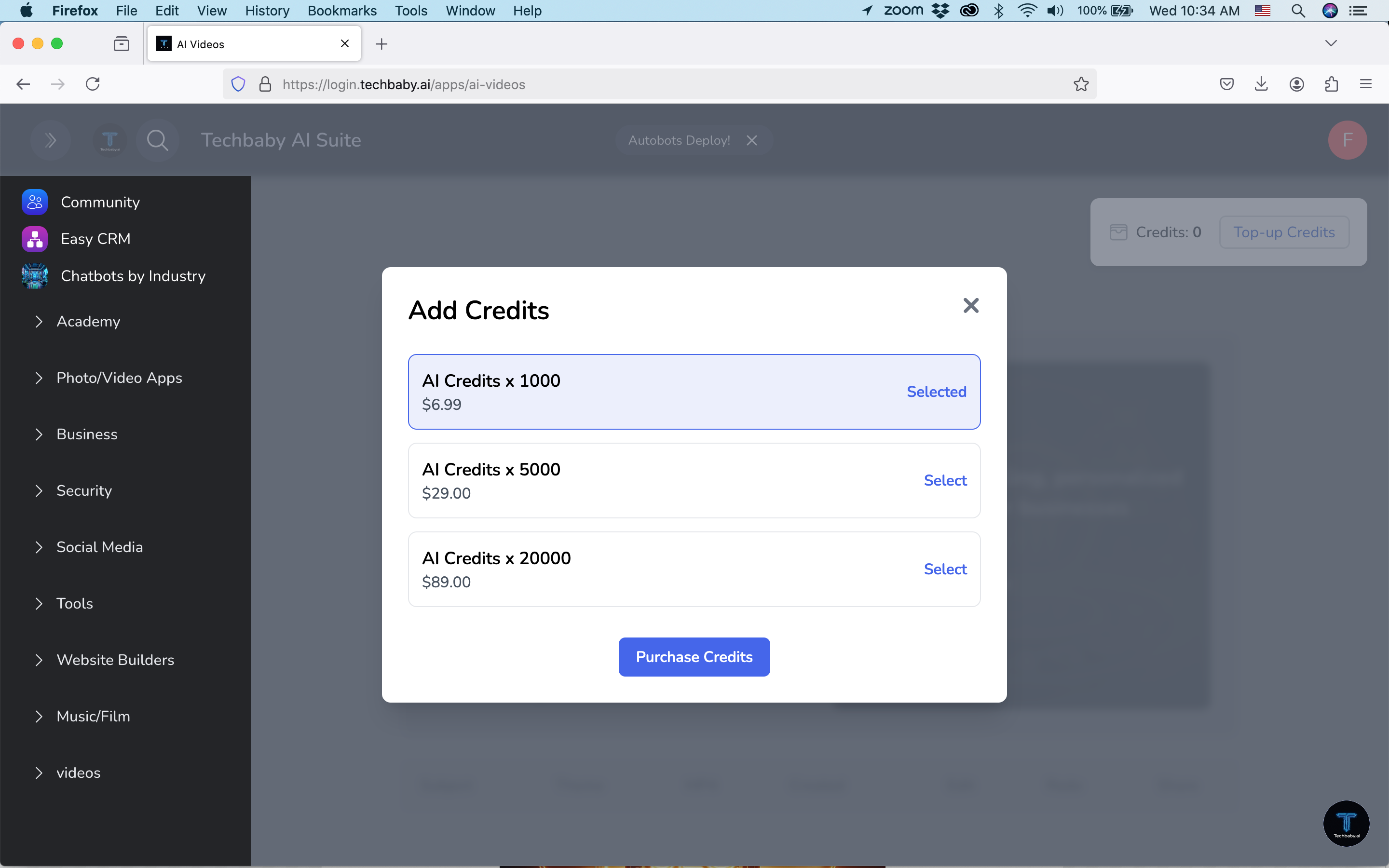
Task: Click the Community sidebar icon
Action: (x=34, y=202)
